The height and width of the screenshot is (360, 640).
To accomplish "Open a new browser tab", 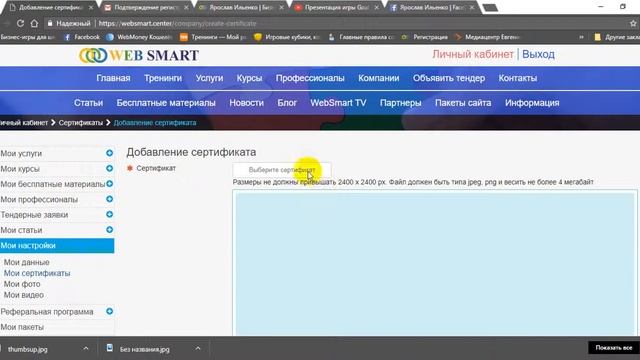I will point(490,8).
